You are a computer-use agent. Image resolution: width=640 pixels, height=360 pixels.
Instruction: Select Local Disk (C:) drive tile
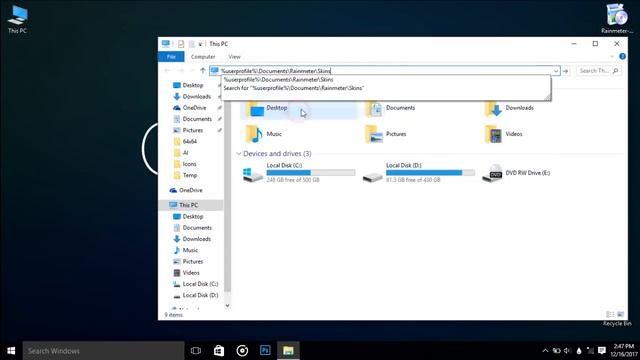point(299,172)
